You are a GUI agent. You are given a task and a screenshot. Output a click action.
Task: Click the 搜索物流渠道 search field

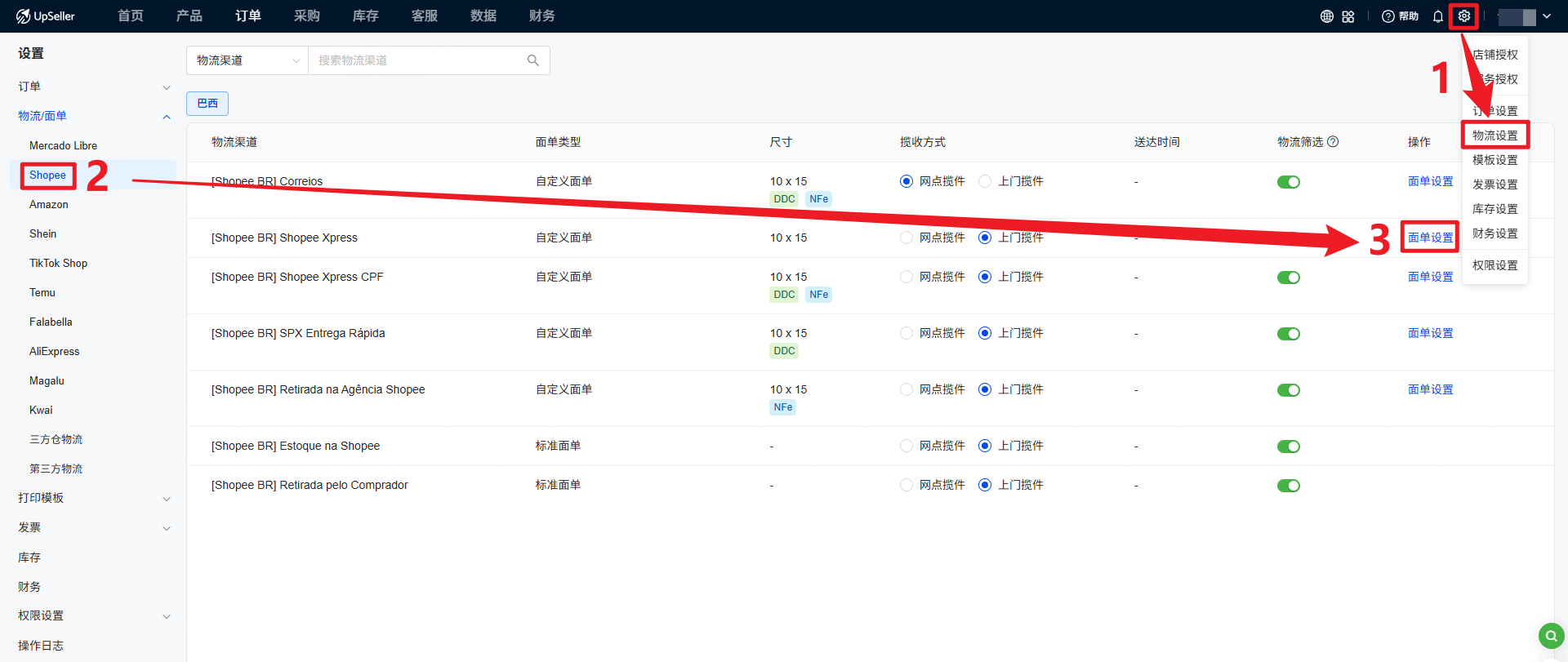[416, 60]
